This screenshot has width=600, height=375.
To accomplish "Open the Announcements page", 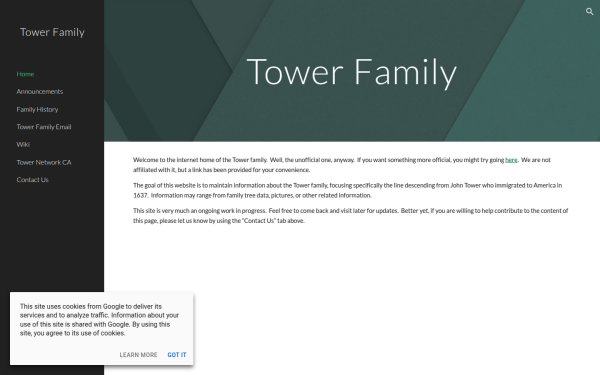I will (x=40, y=91).
